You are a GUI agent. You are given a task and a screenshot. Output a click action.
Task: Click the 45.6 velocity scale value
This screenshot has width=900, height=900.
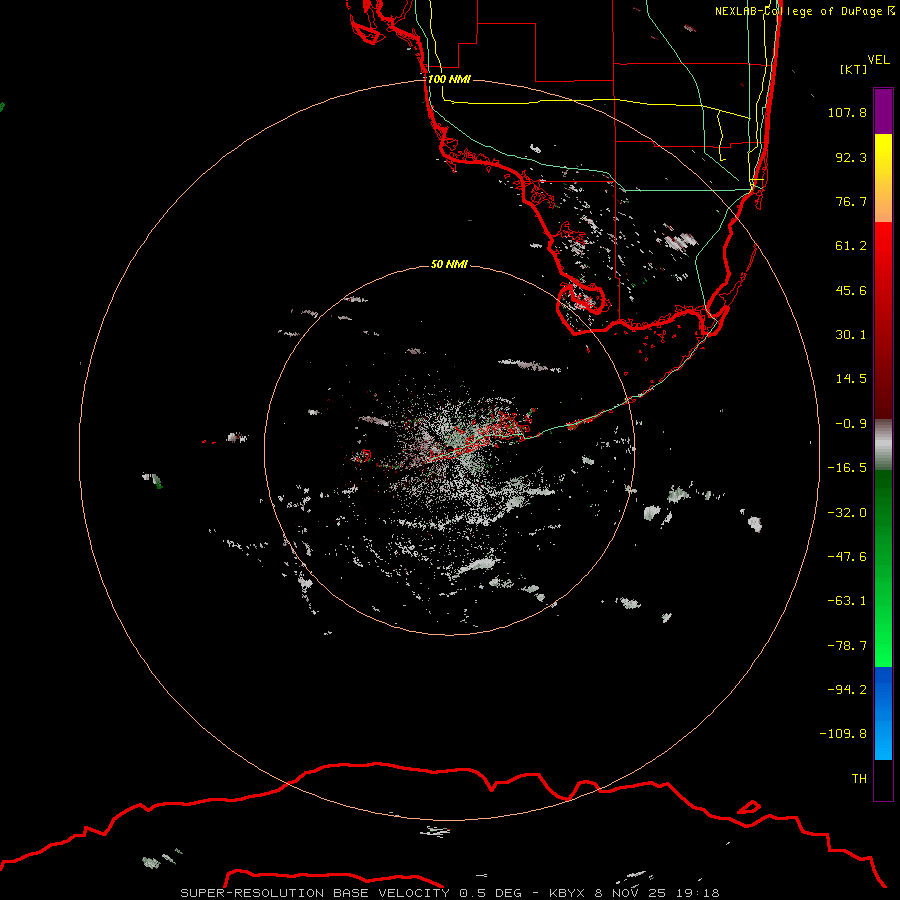tap(851, 290)
